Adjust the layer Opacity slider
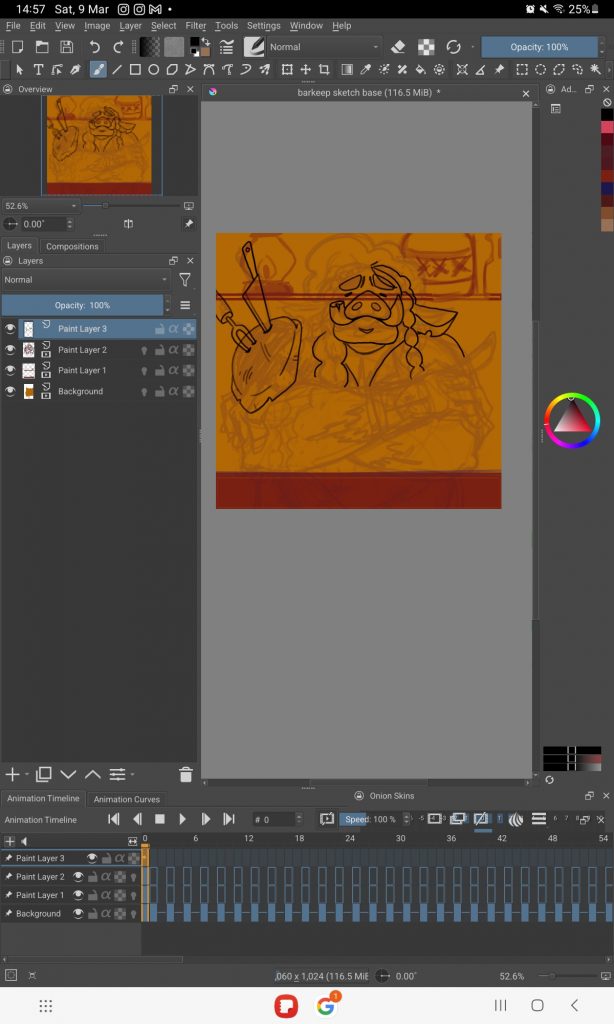614x1024 pixels. 82,305
